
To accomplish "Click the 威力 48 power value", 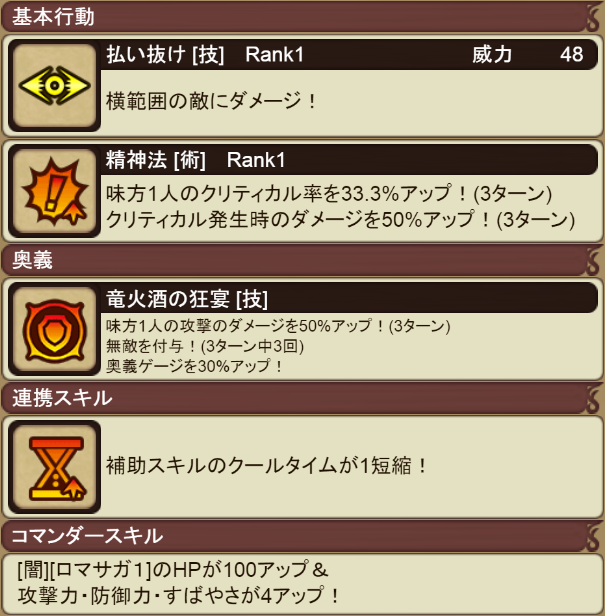I will (528, 55).
